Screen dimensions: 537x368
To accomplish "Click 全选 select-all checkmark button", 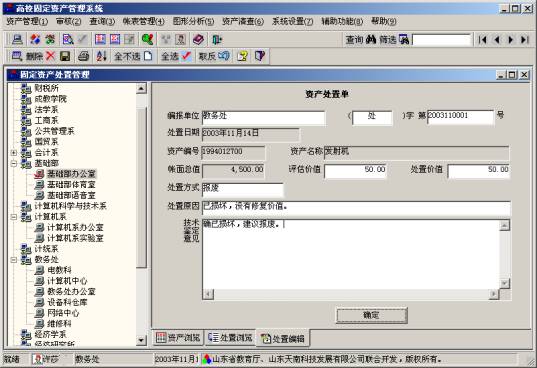I will (x=176, y=56).
